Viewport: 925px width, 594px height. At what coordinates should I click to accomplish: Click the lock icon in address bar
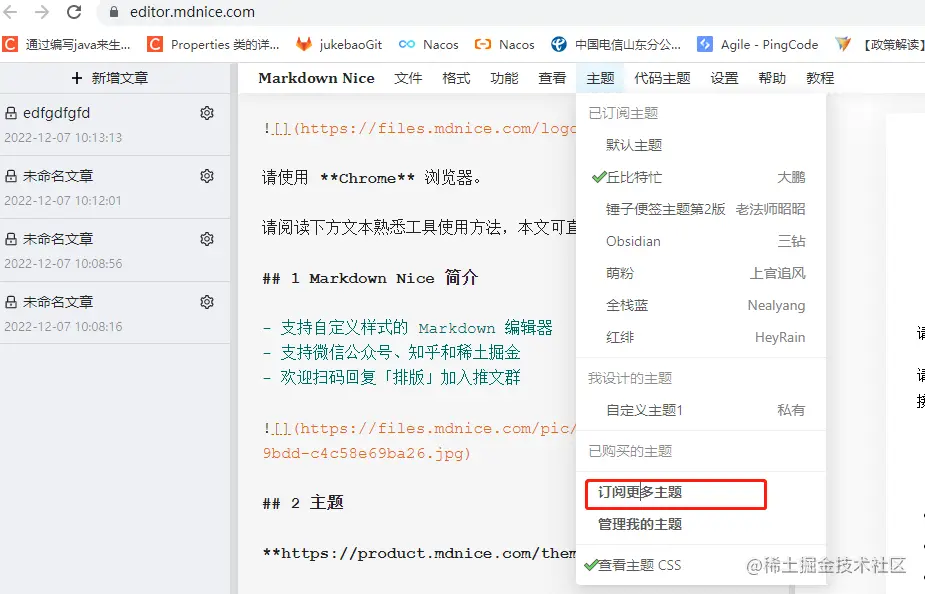point(114,12)
